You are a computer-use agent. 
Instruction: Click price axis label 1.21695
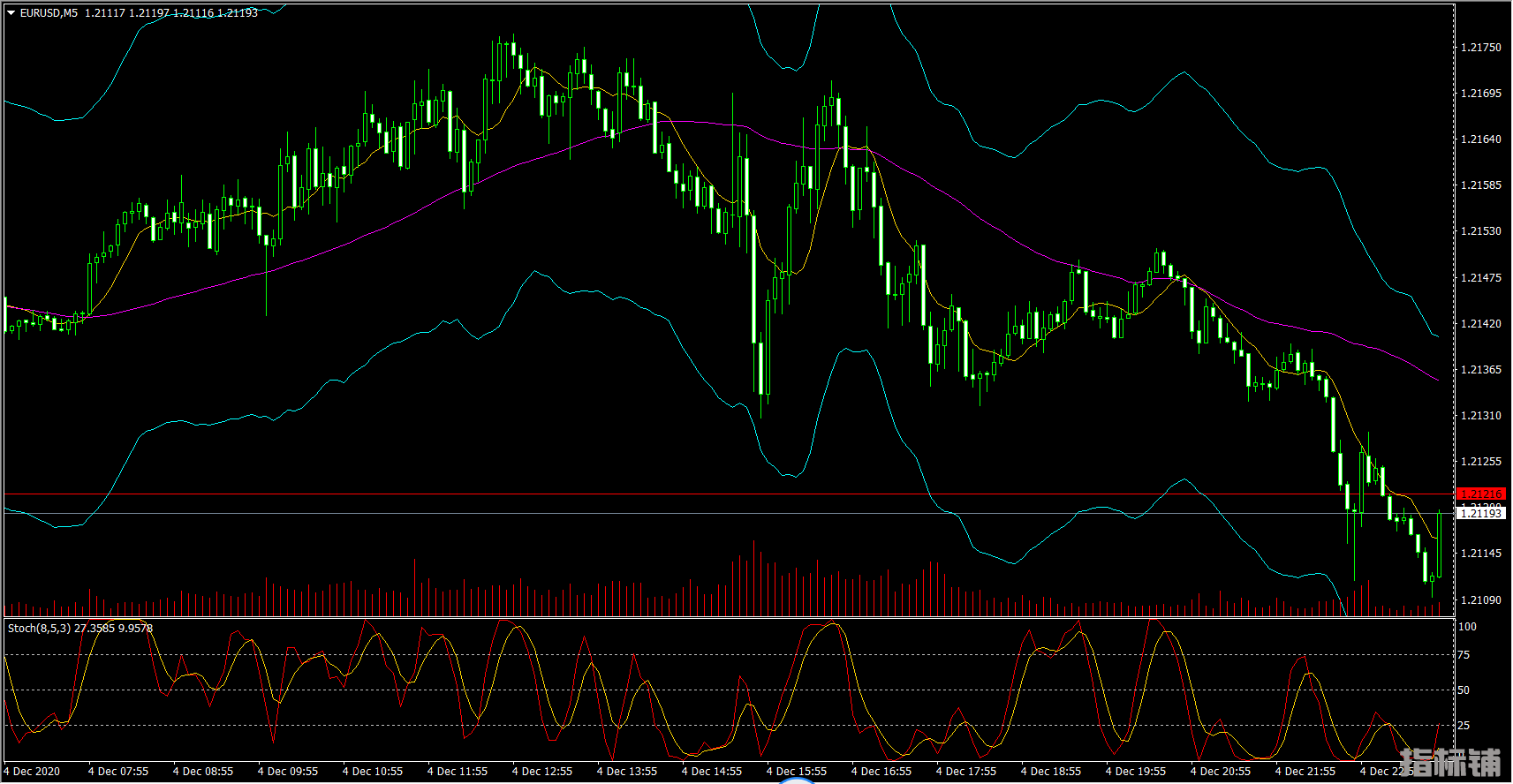(x=1480, y=94)
